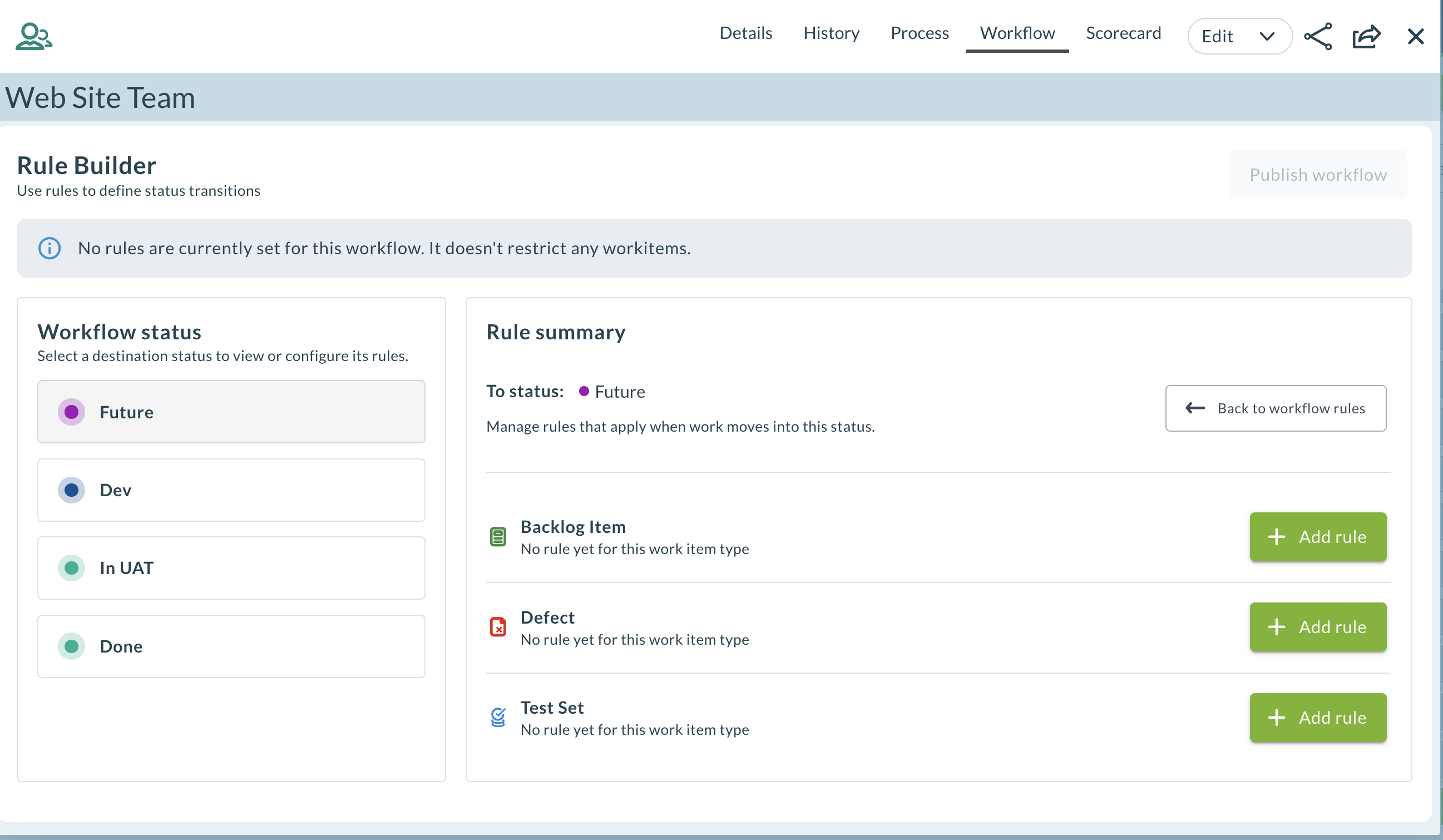Click the Defect red document icon

[x=498, y=627]
